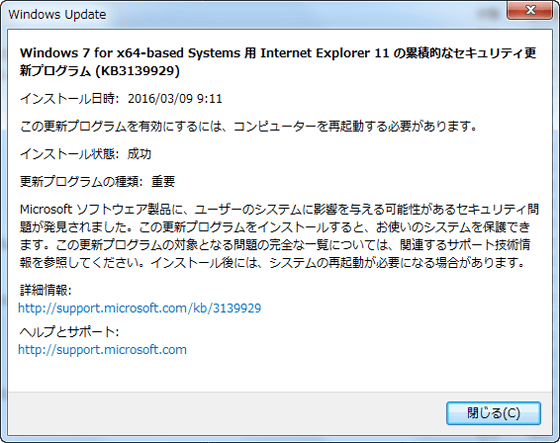Image resolution: width=560 pixels, height=443 pixels.
Task: Click the Microsoft ソフトウェア製品 description paragraph
Action: click(x=279, y=236)
